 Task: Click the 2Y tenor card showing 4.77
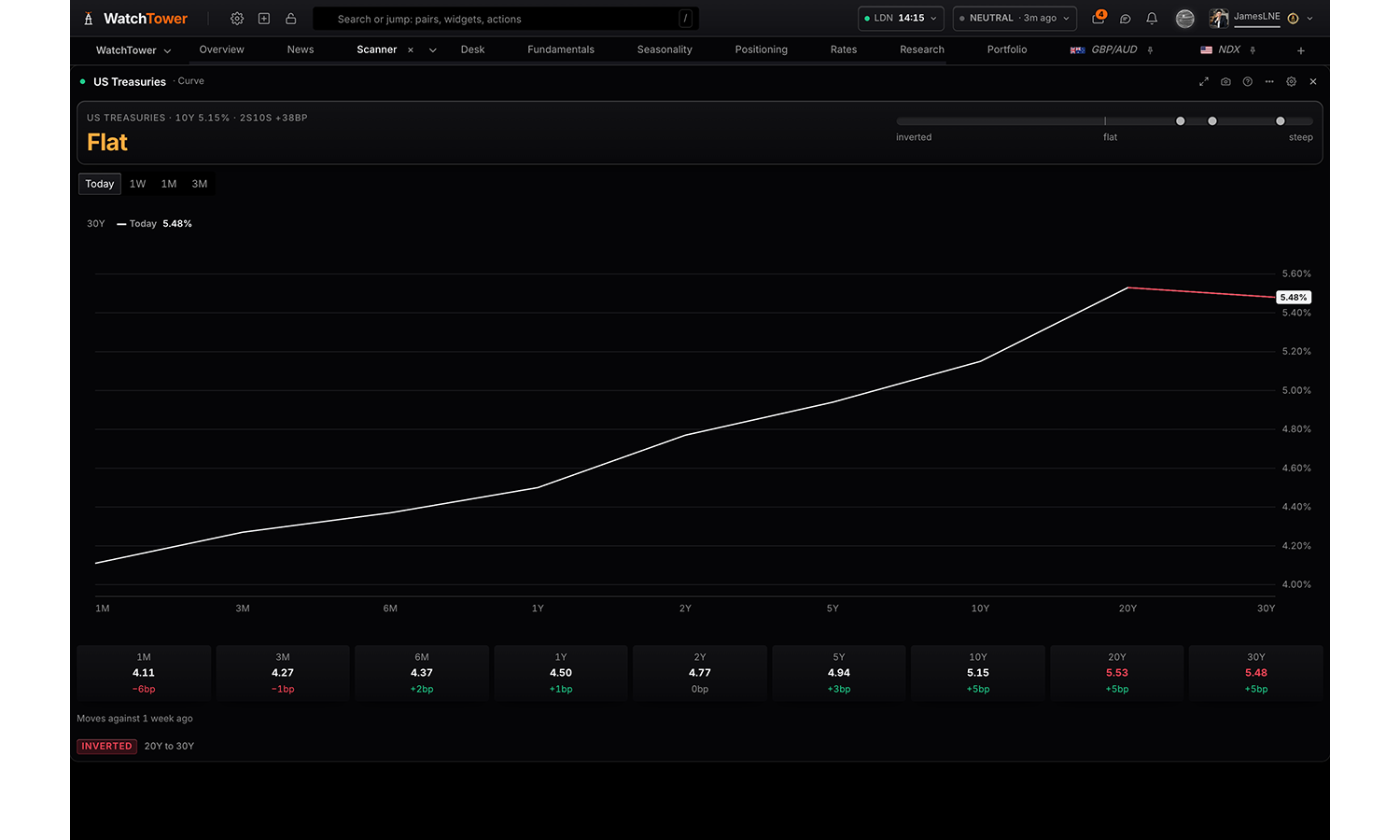point(700,673)
